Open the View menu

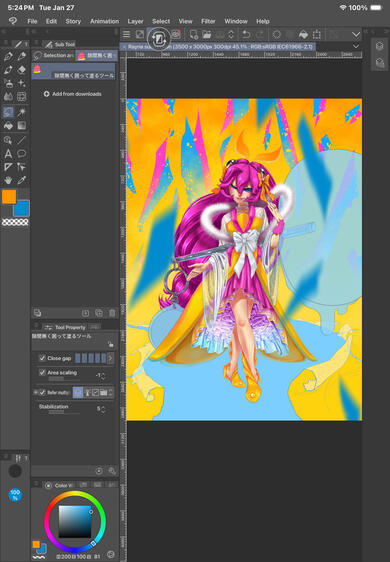tap(185, 21)
